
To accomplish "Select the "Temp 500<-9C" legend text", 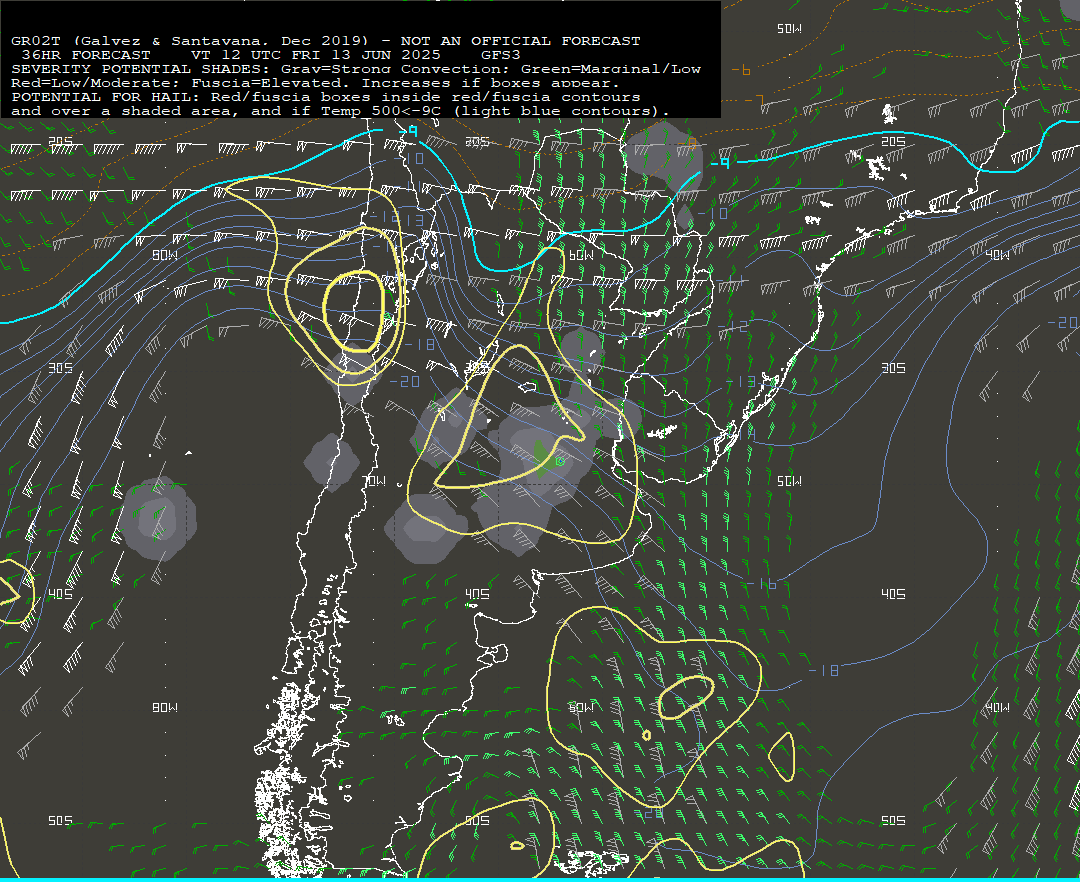I will coord(380,111).
